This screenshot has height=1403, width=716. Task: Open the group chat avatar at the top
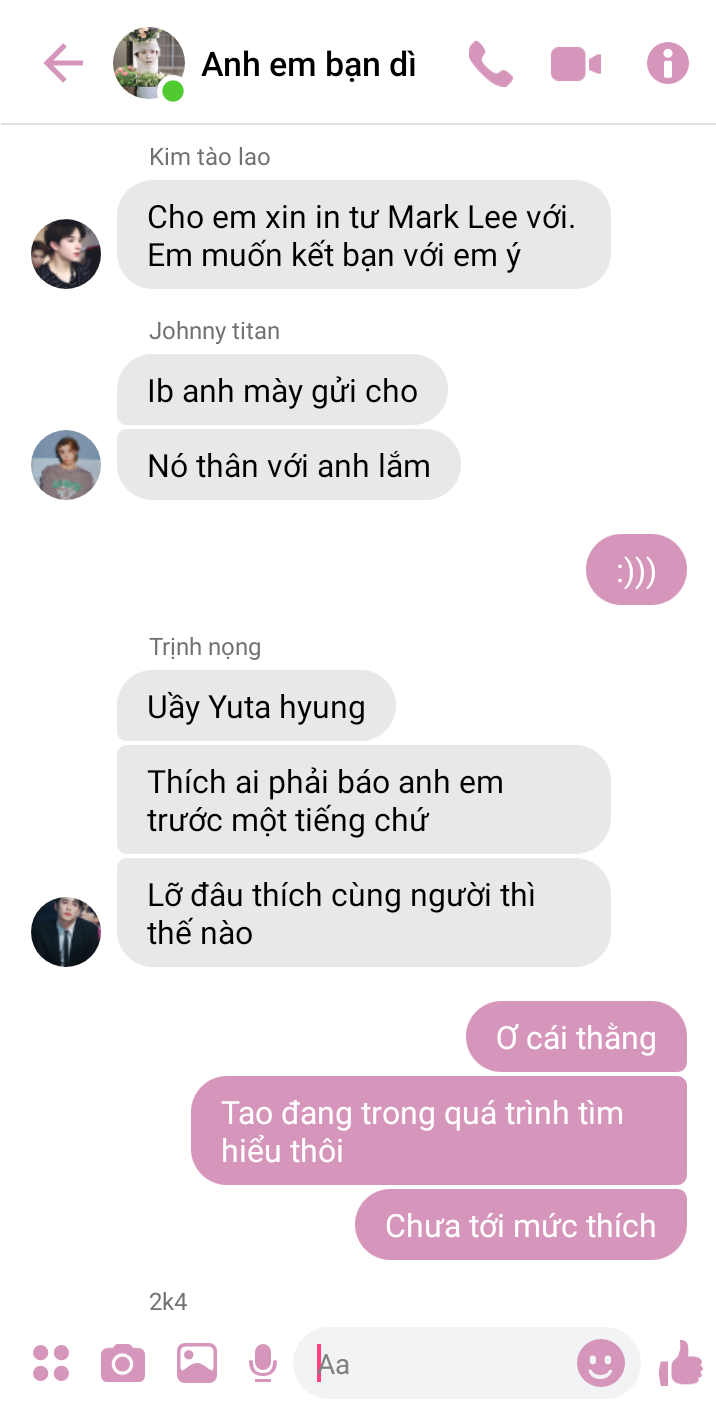coord(150,64)
